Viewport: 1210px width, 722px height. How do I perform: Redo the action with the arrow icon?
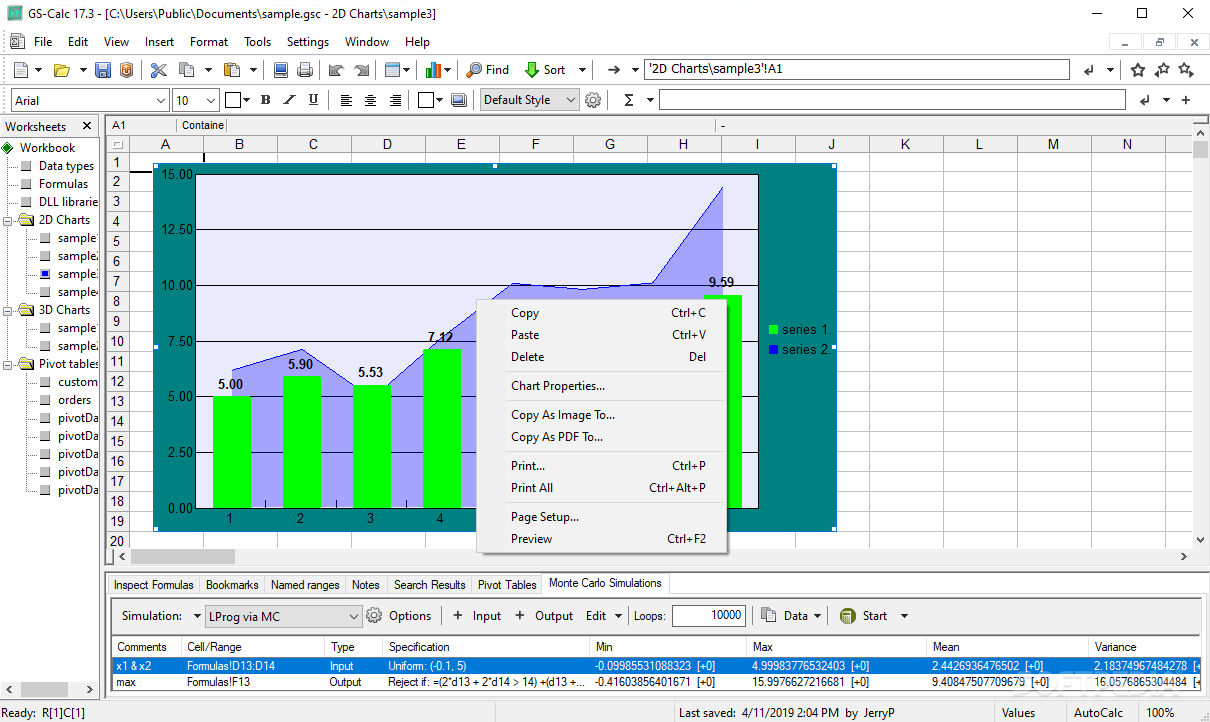[361, 70]
